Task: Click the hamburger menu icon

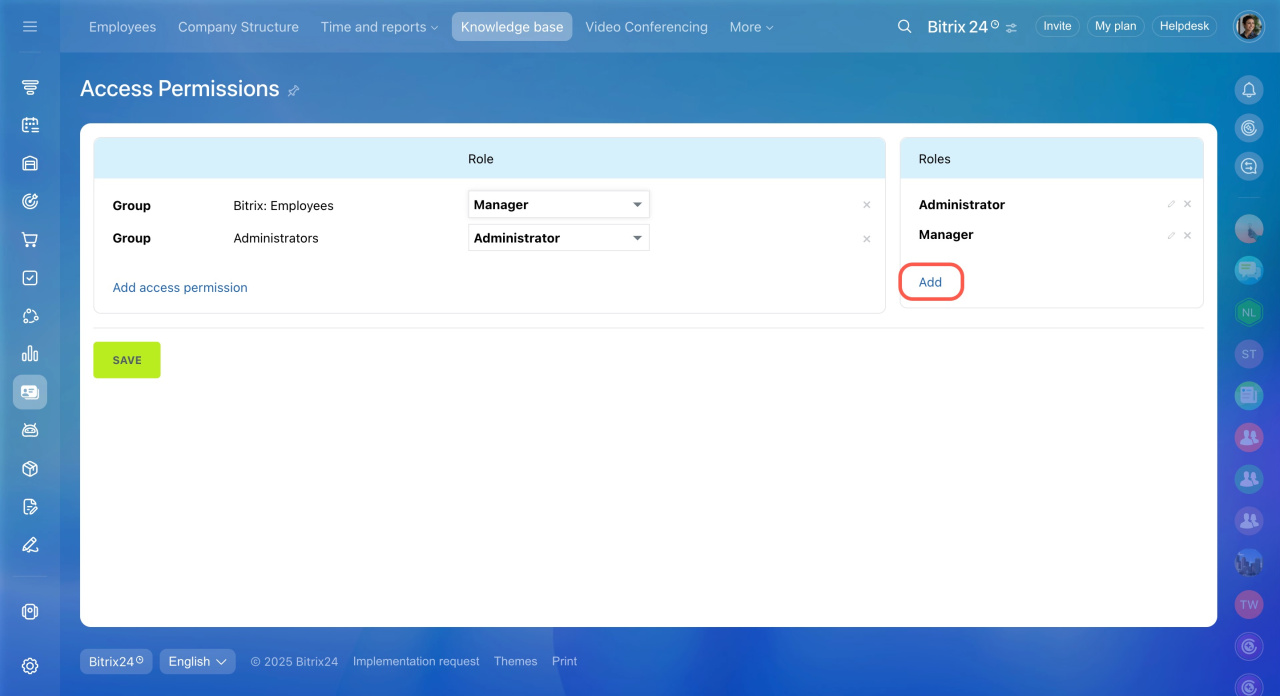Action: [x=30, y=27]
